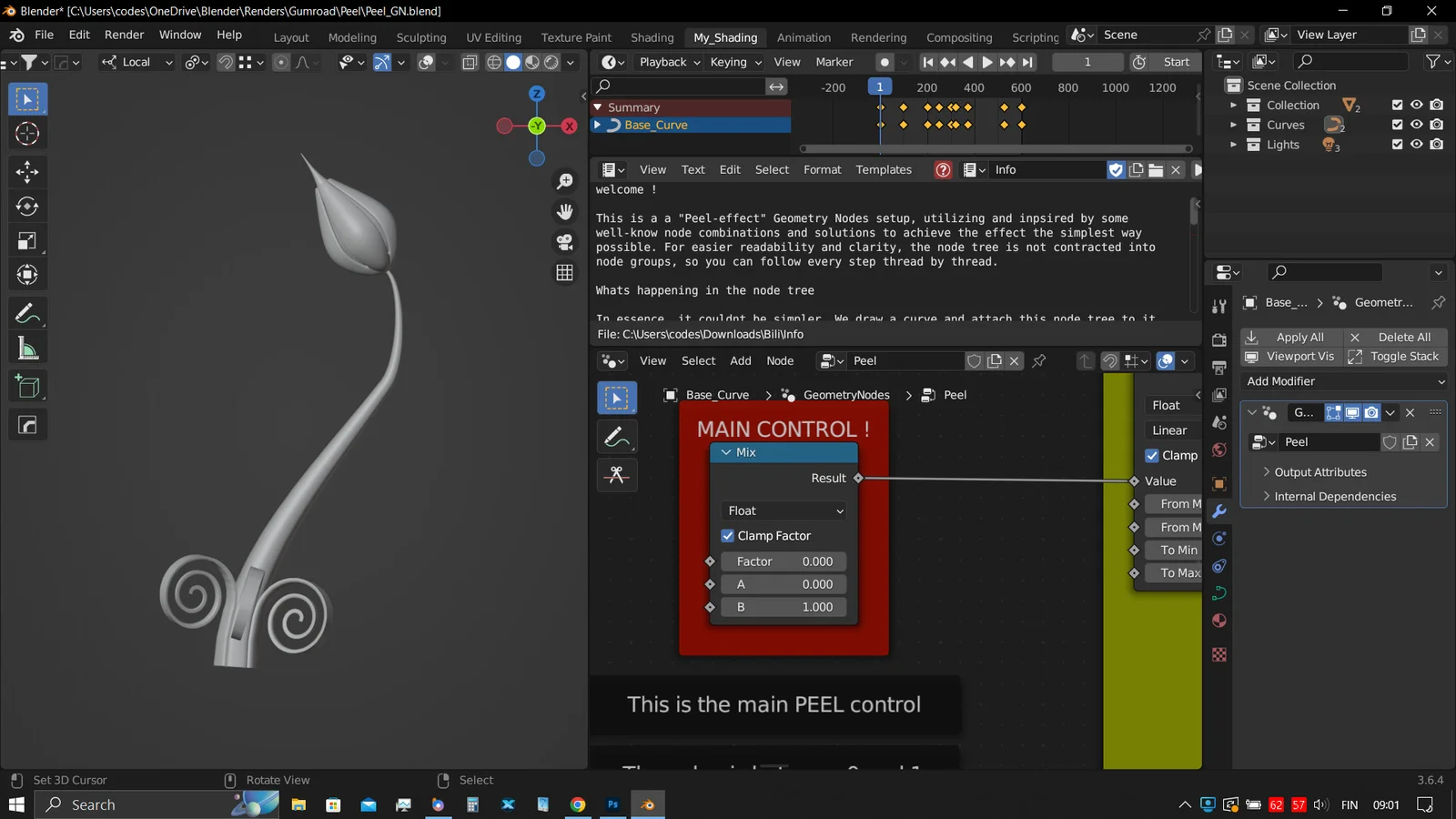1456x819 pixels.
Task: Open the Object Properties orange square tab
Action: (1219, 485)
